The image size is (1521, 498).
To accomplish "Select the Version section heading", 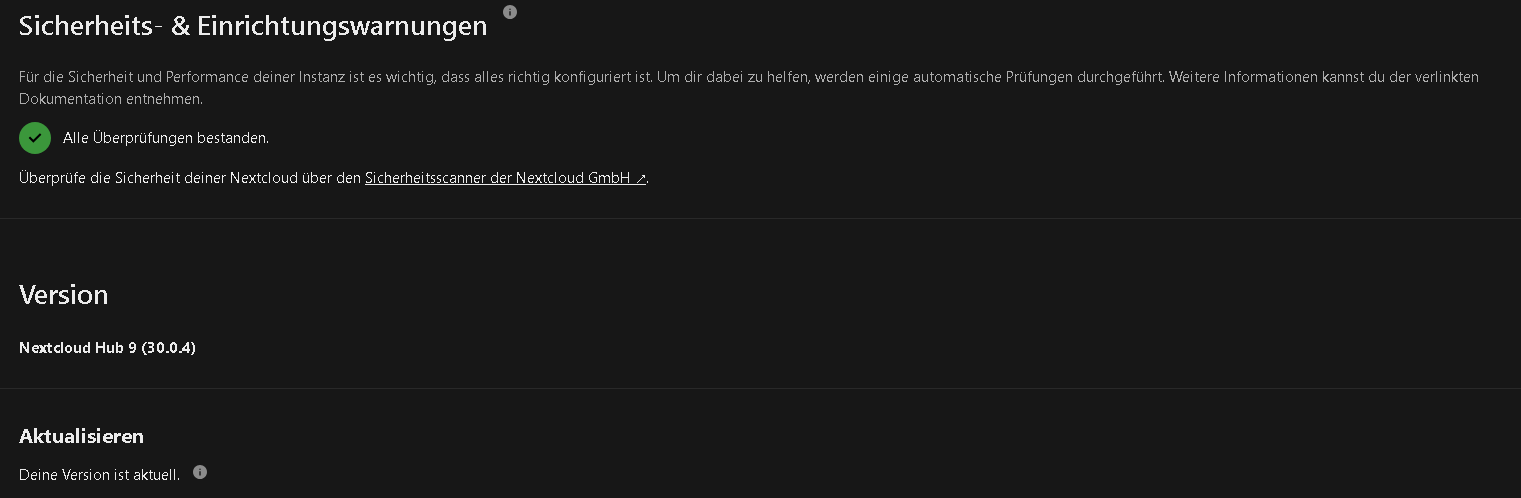I will 63,295.
